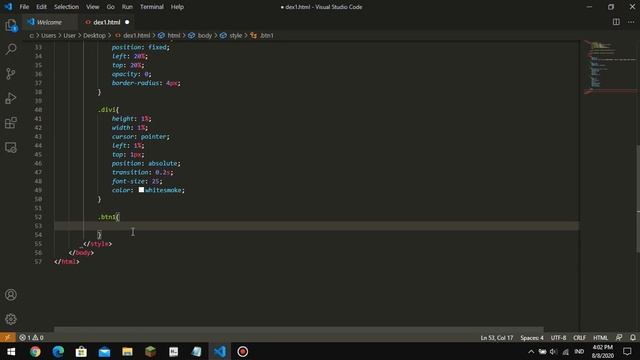Image resolution: width=640 pixels, height=360 pixels.
Task: Switch to the Welcome tab
Action: coord(49,22)
